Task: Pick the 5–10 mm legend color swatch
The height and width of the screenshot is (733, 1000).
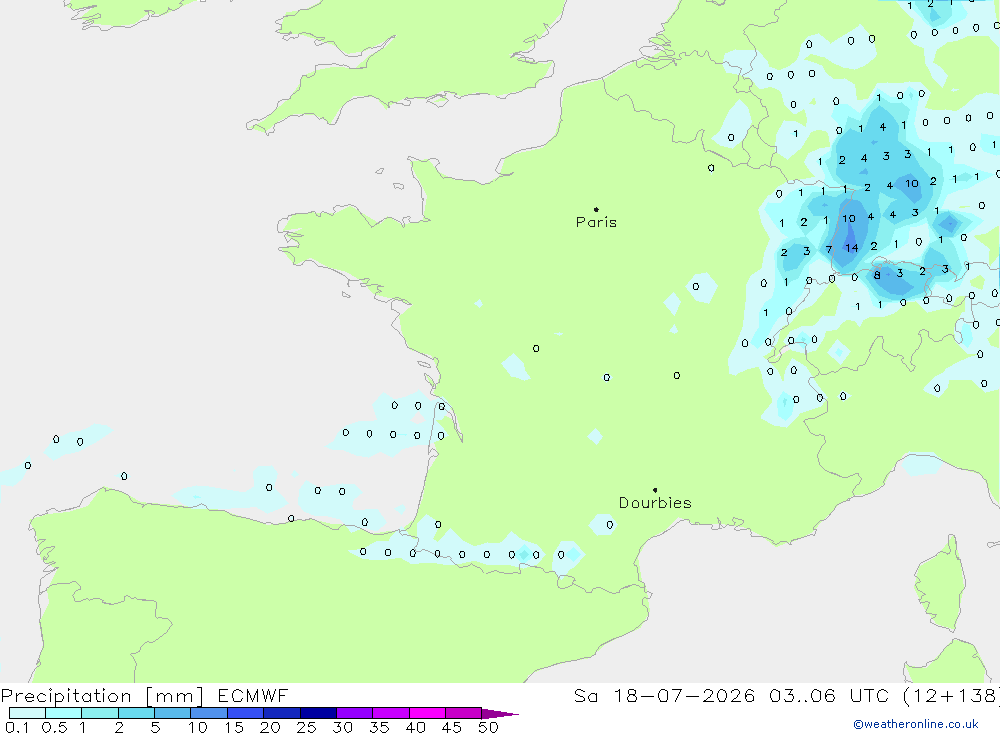Action: coord(173,713)
